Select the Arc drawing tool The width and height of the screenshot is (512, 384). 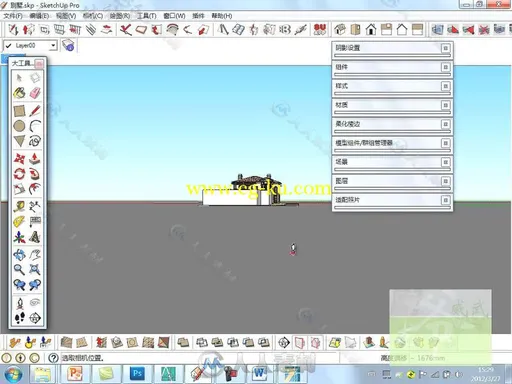35,126
